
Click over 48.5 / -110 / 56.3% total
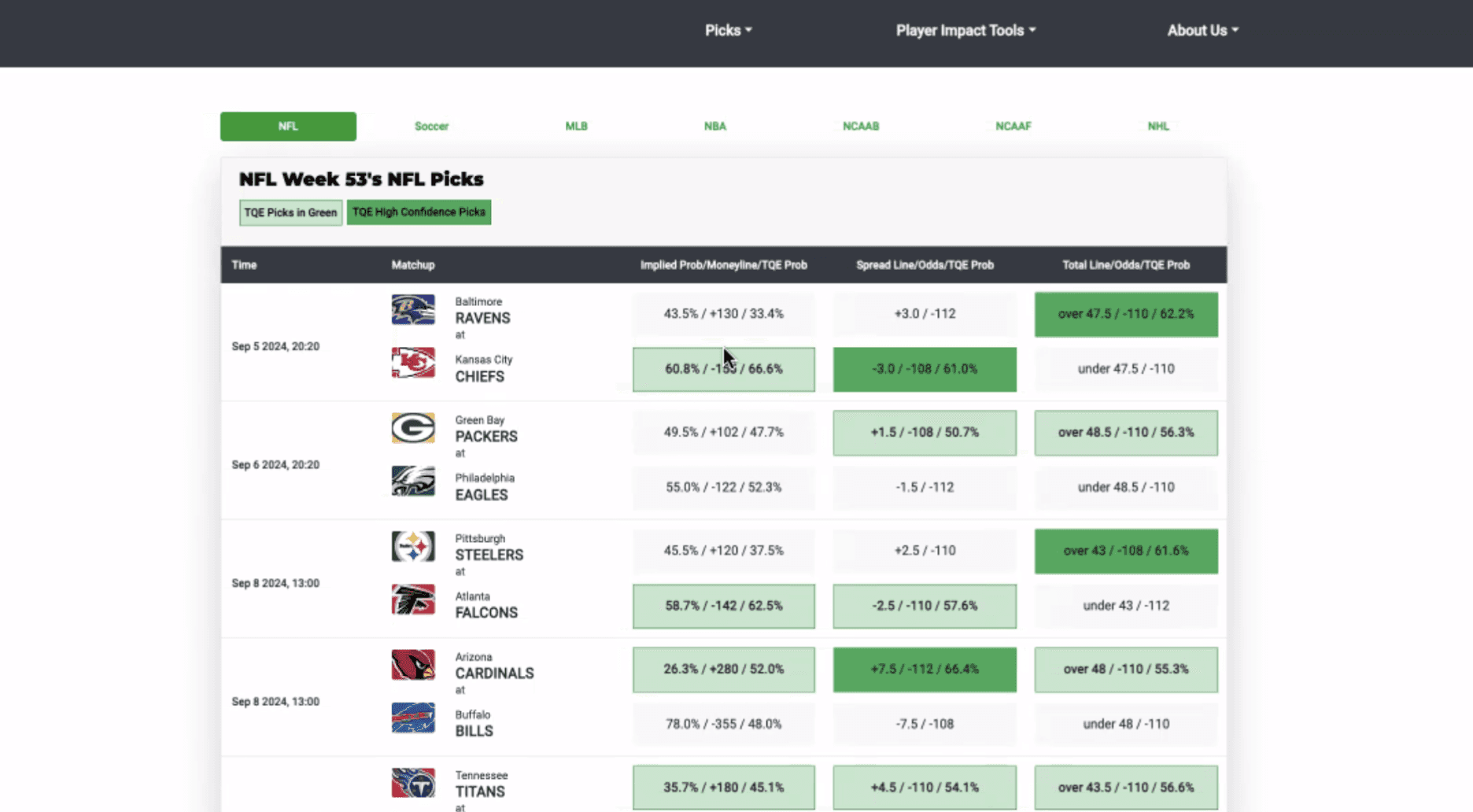(x=1126, y=432)
